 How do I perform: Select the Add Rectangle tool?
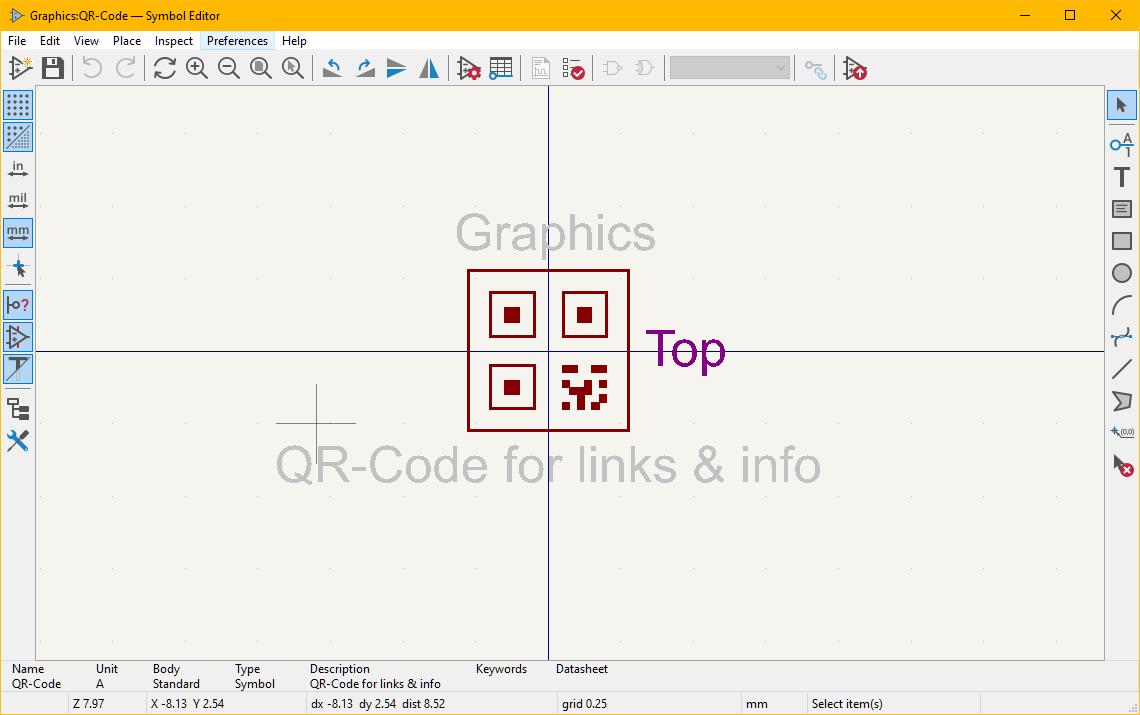tap(1122, 241)
